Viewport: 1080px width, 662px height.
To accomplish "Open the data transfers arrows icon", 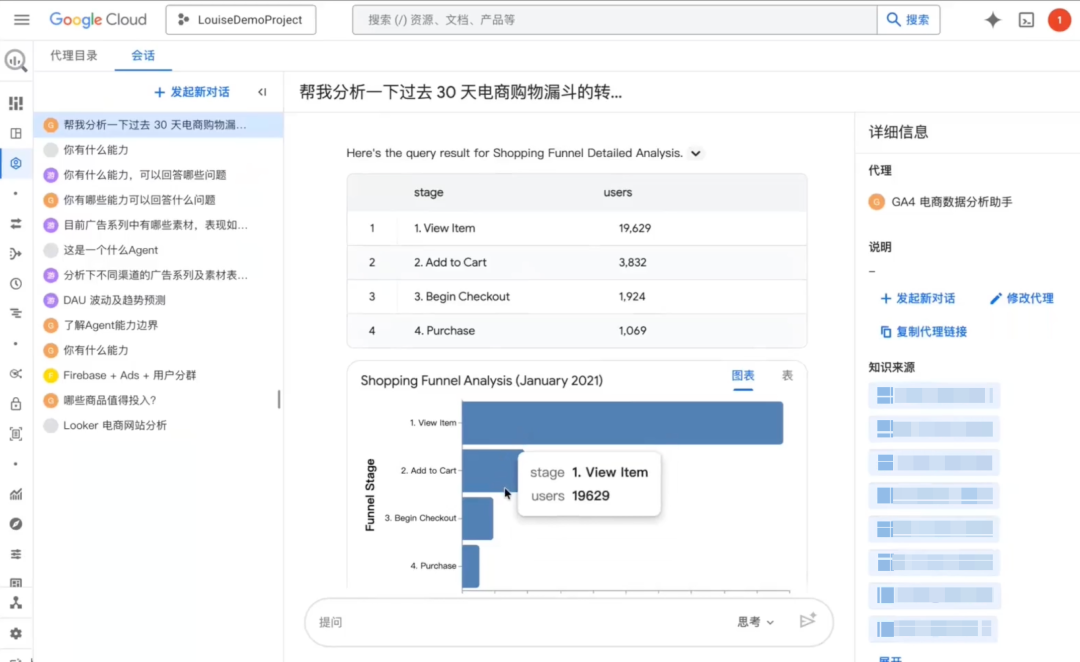I will pos(16,224).
